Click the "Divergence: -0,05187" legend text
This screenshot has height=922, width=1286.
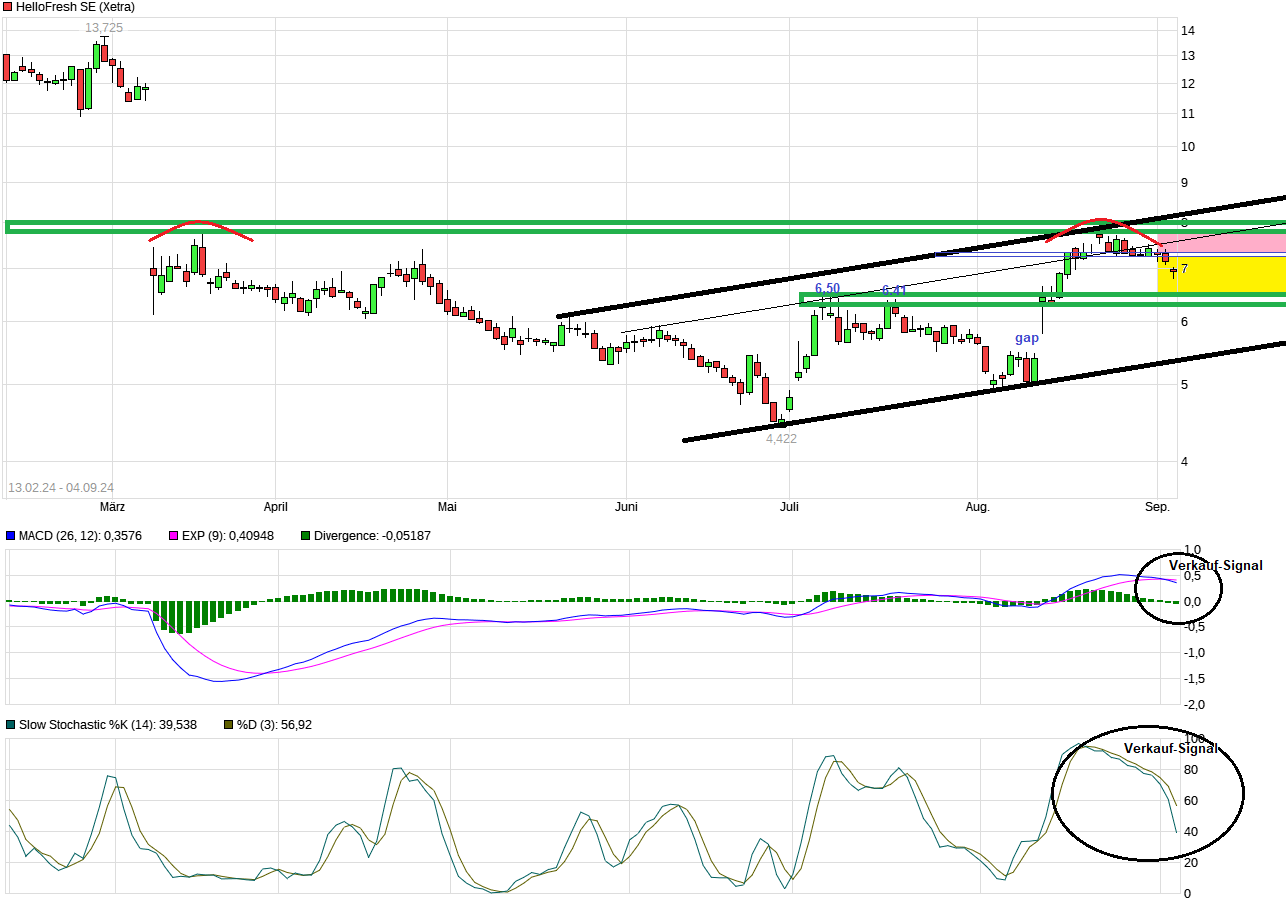(373, 536)
